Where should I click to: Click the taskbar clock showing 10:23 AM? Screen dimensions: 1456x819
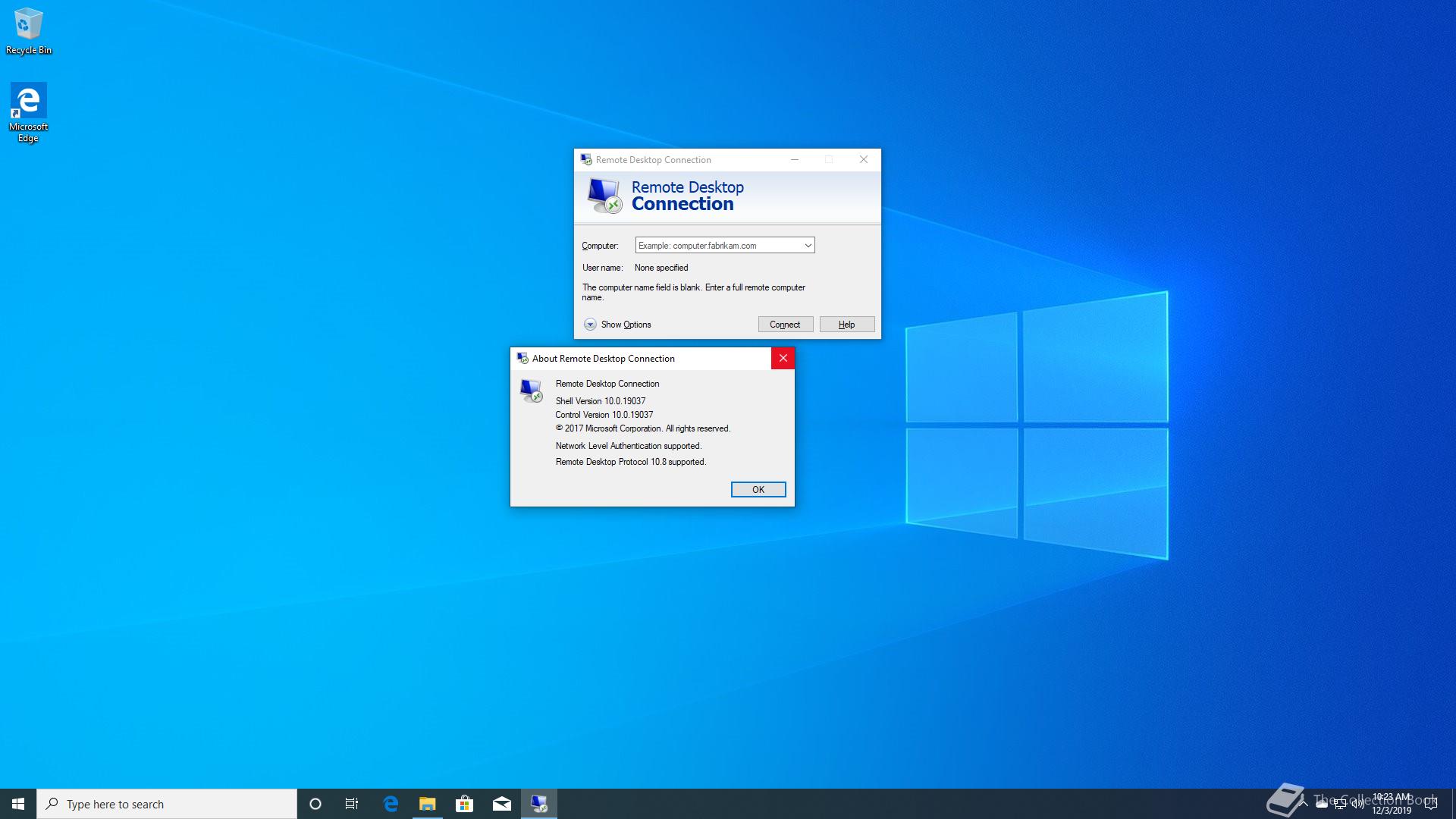[x=1392, y=804]
